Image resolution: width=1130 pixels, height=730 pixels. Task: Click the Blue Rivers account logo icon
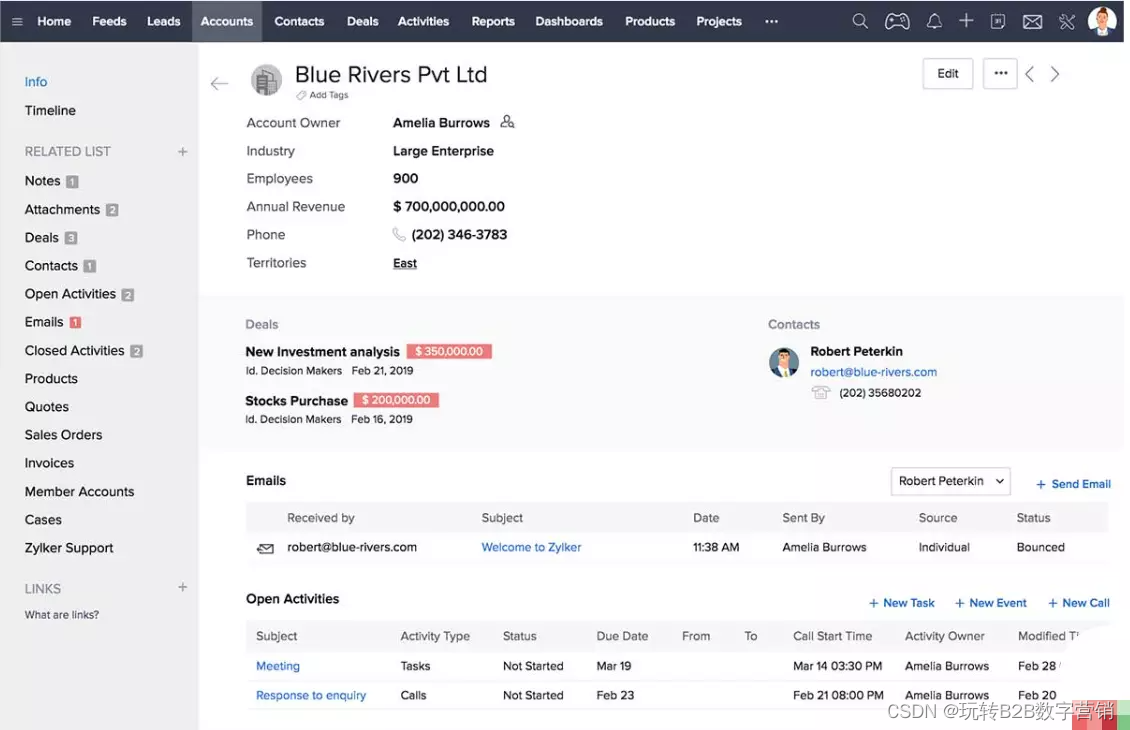[x=266, y=80]
